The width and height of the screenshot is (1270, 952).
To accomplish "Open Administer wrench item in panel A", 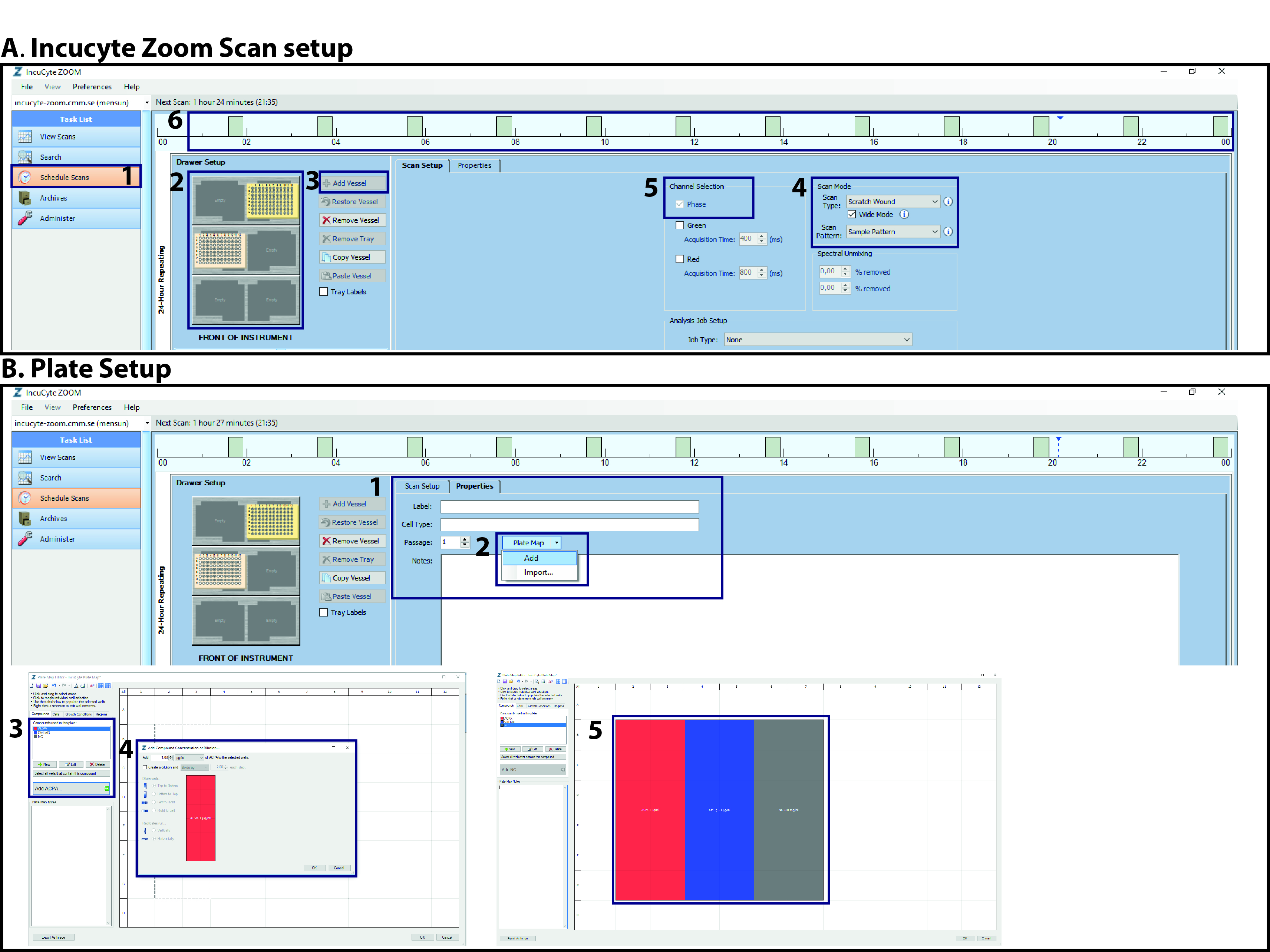I will pos(76,218).
